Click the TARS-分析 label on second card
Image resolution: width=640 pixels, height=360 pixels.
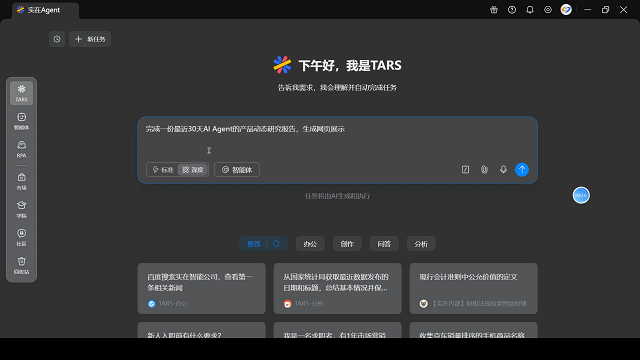(309, 304)
